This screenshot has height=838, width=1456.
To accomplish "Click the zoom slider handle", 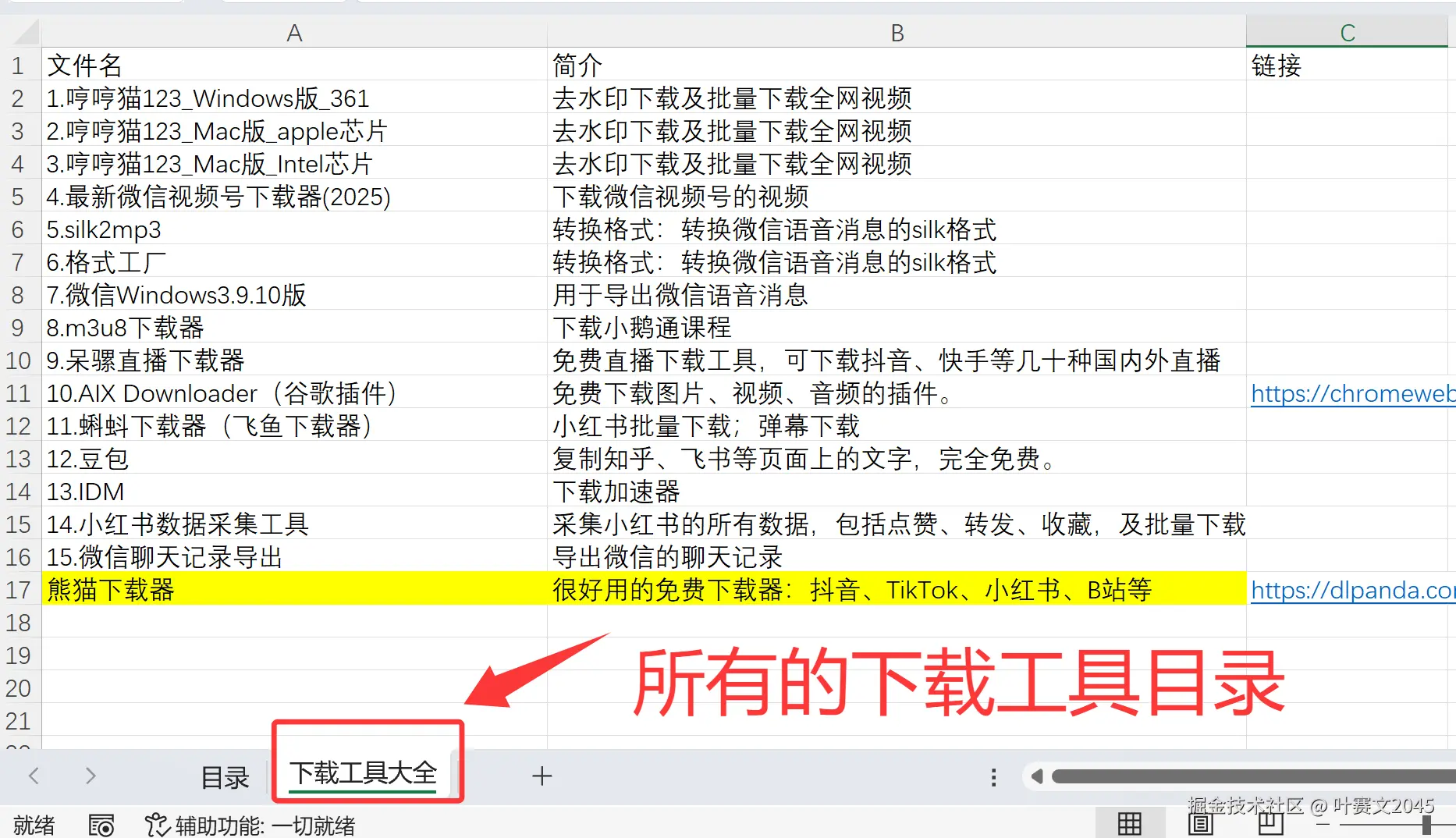I will point(1426,825).
